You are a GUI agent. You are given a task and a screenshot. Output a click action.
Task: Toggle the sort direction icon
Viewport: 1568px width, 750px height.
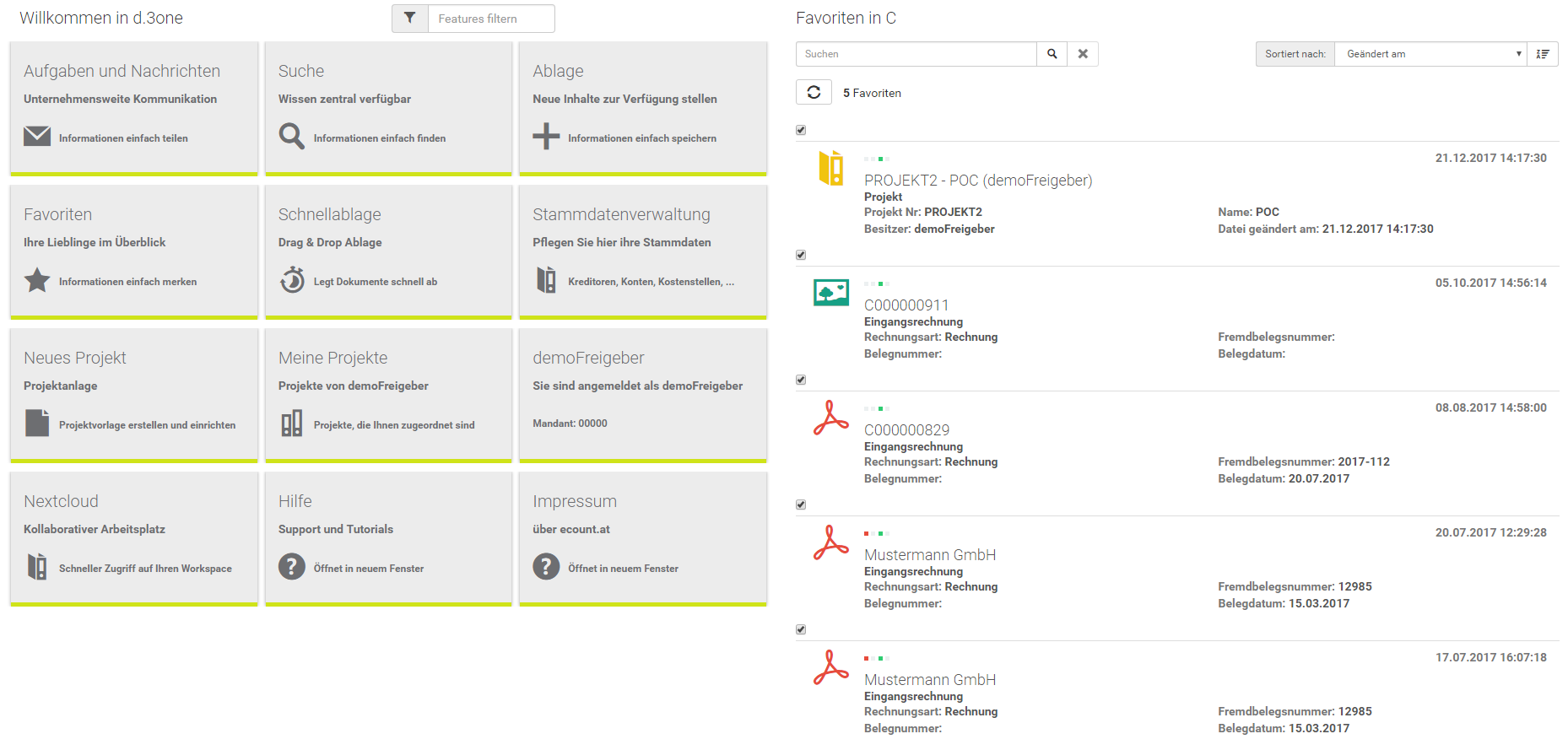click(x=1543, y=54)
